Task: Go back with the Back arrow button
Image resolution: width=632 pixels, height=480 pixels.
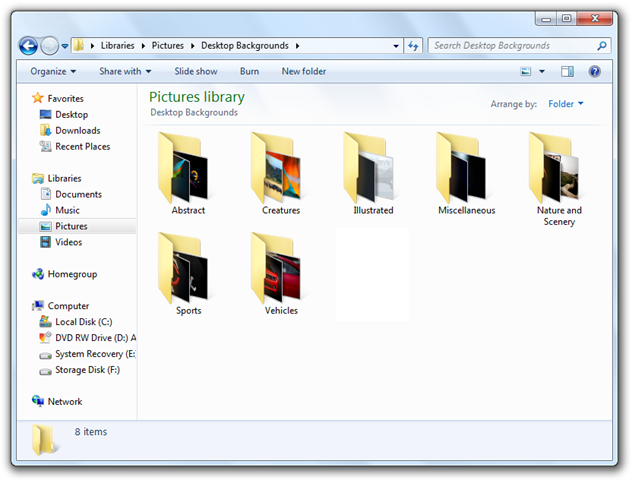Action: [x=28, y=46]
